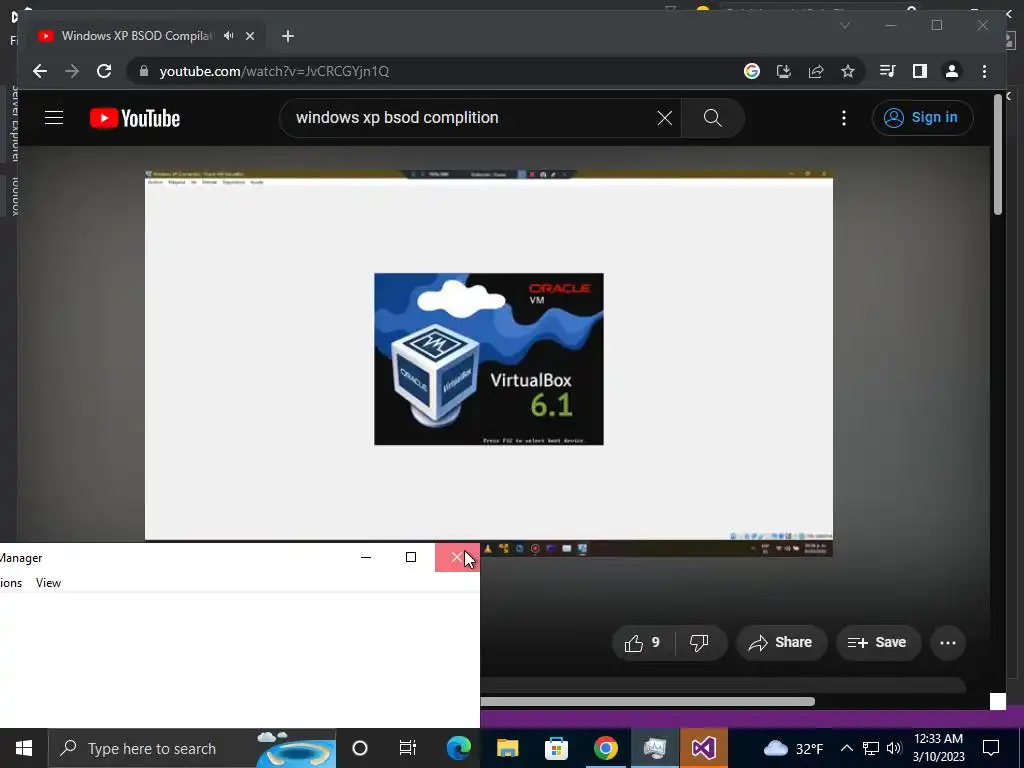Screen dimensions: 1024x768
Task: Open Task View on the taskbar
Action: (408, 748)
